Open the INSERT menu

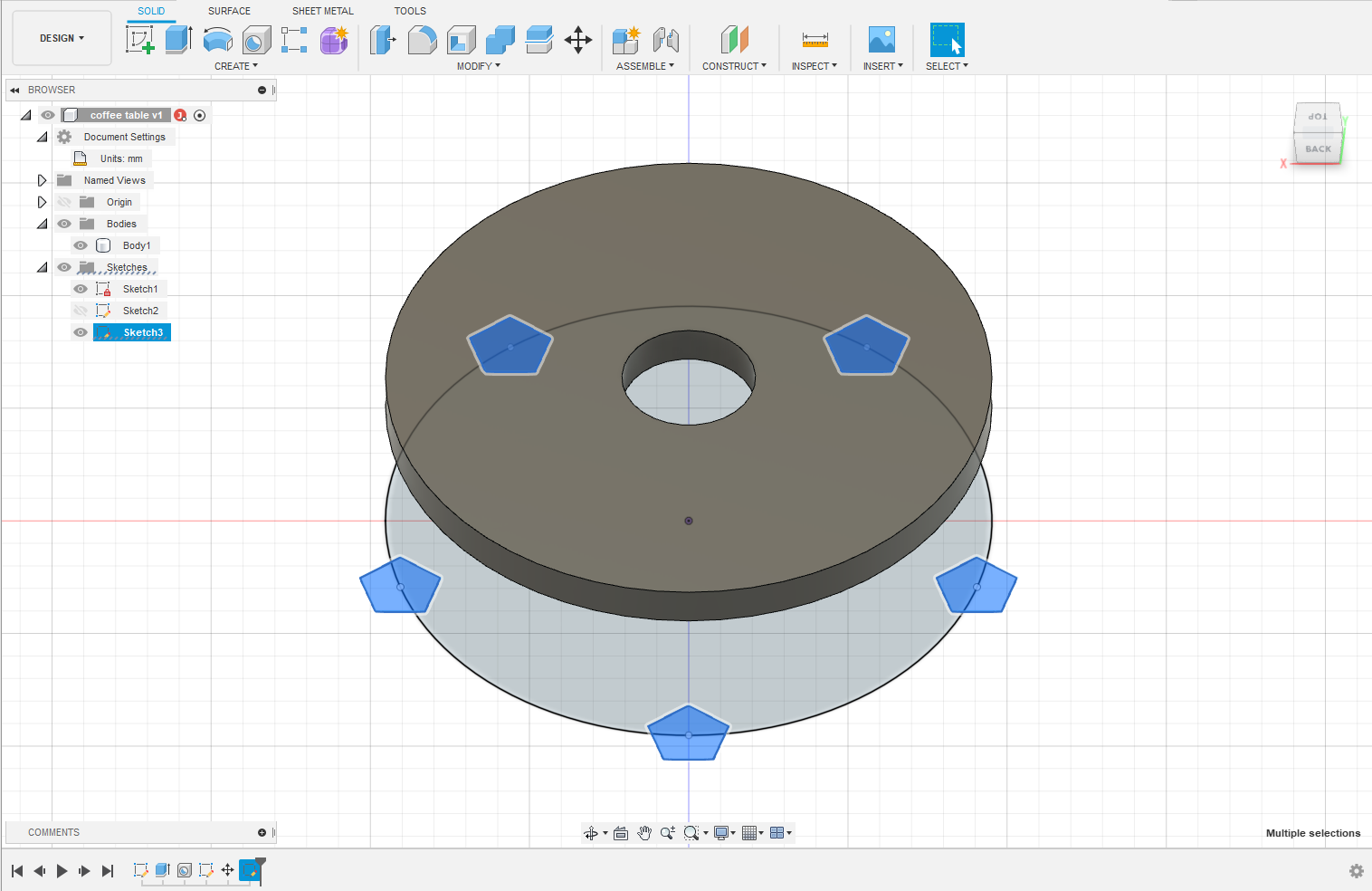tap(883, 66)
